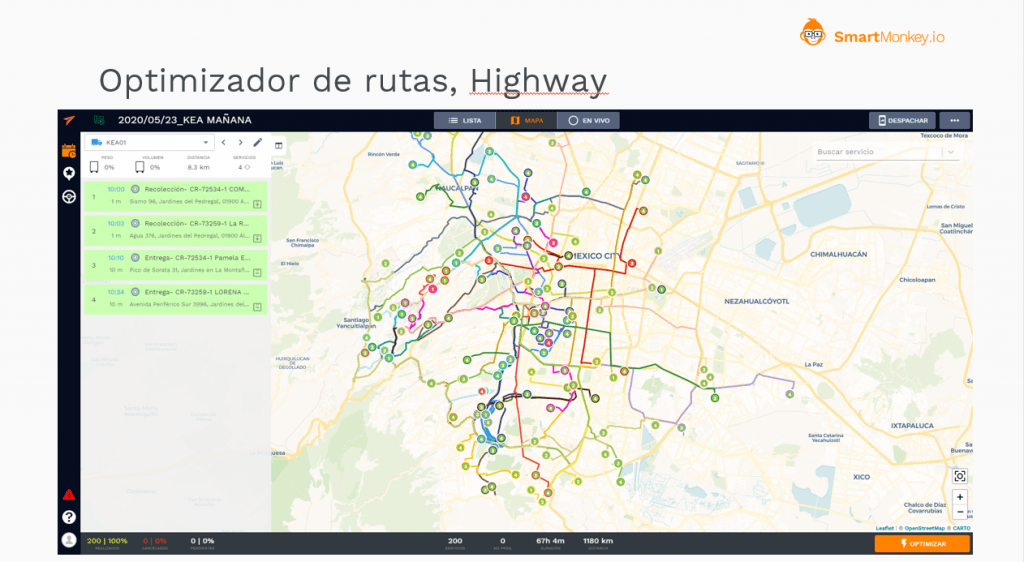
Task: Select stop 3 Entrega CR-72534-1 Pamela row
Action: [175, 264]
